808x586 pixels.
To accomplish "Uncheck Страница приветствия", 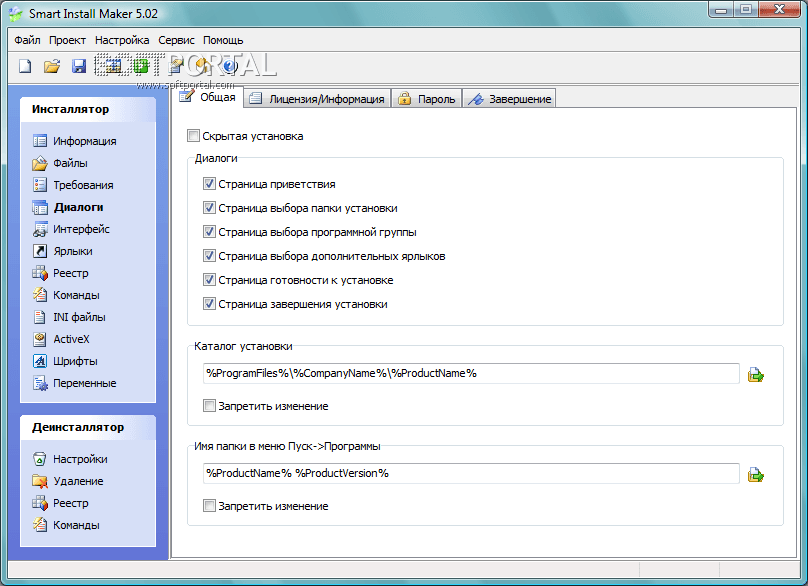I will tap(209, 184).
